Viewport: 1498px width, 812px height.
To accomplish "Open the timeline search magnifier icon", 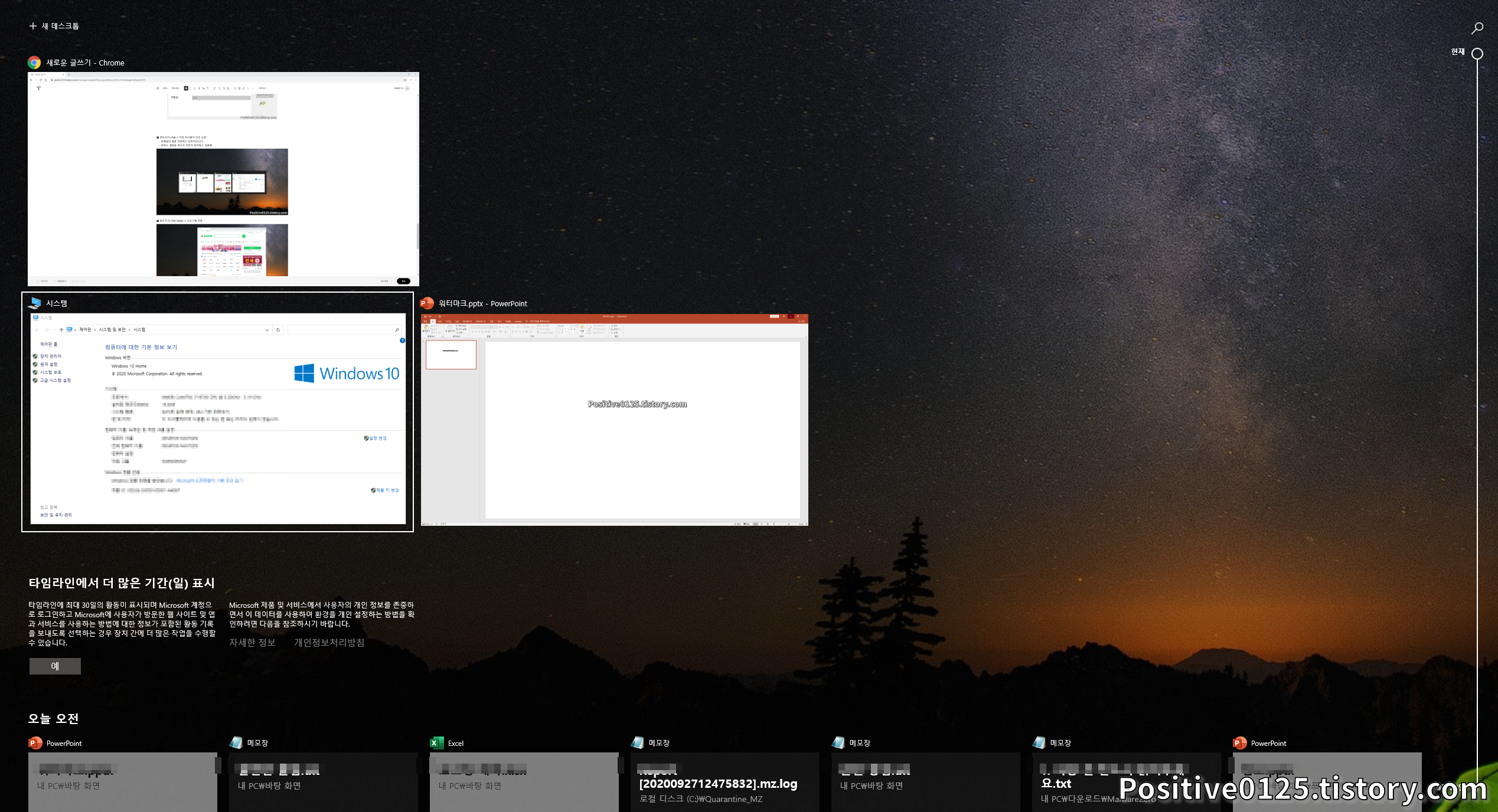I will 1477,28.
